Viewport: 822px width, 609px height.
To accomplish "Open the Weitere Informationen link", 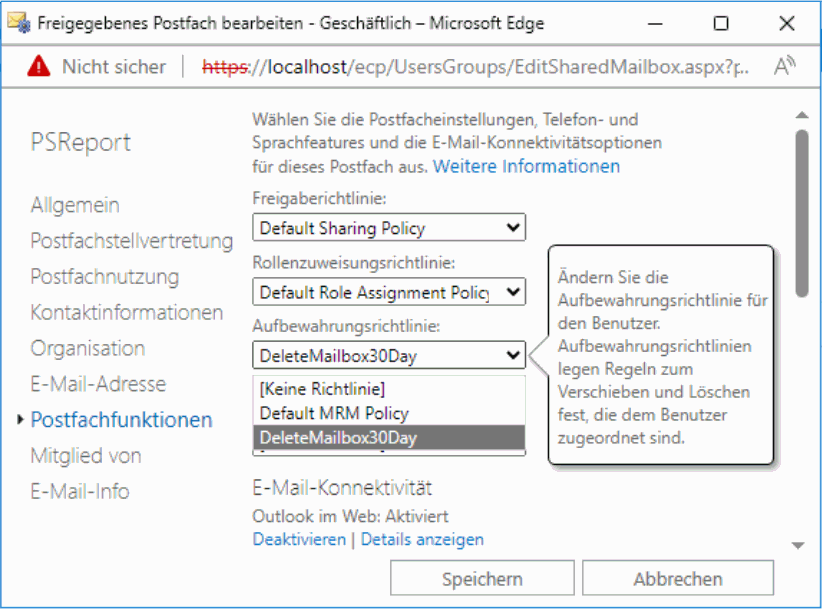I will (526, 166).
